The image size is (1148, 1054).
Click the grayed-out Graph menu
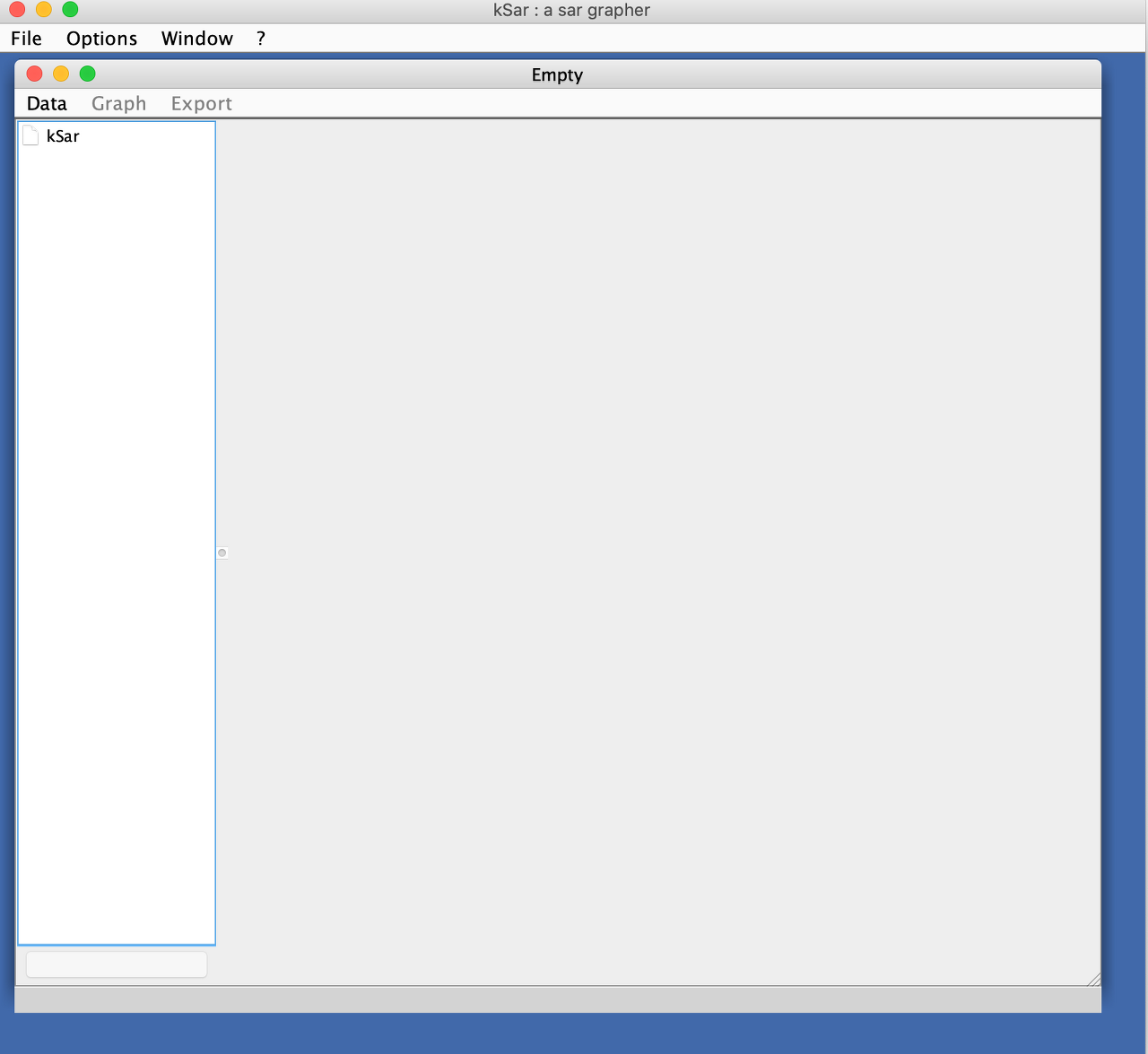click(x=118, y=104)
